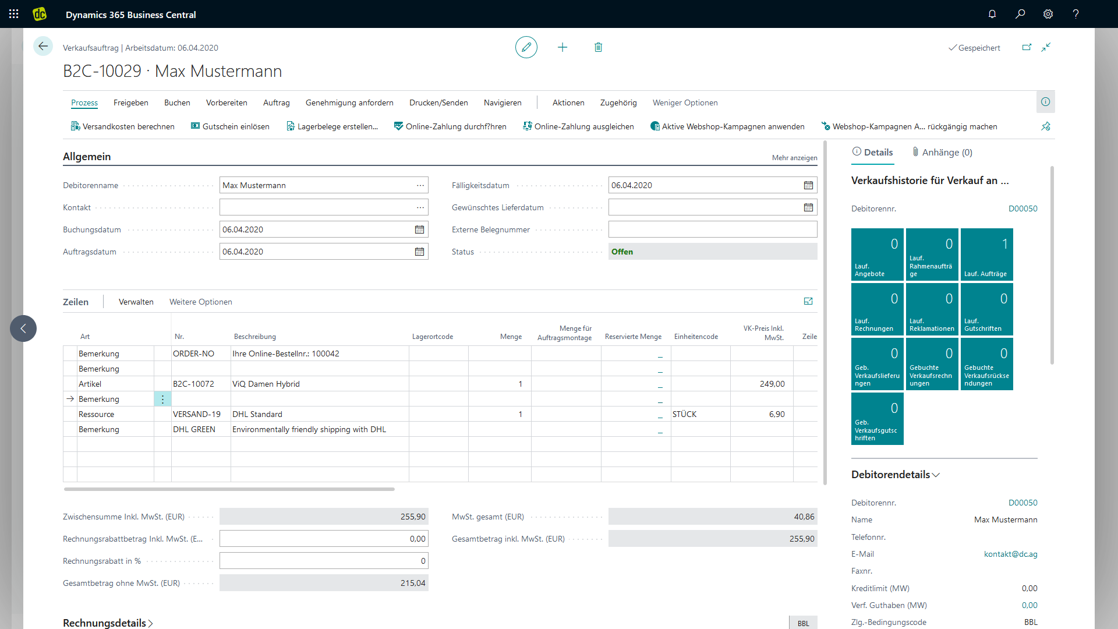Open calendar picker for Fälligkeitsdatum

(808, 185)
